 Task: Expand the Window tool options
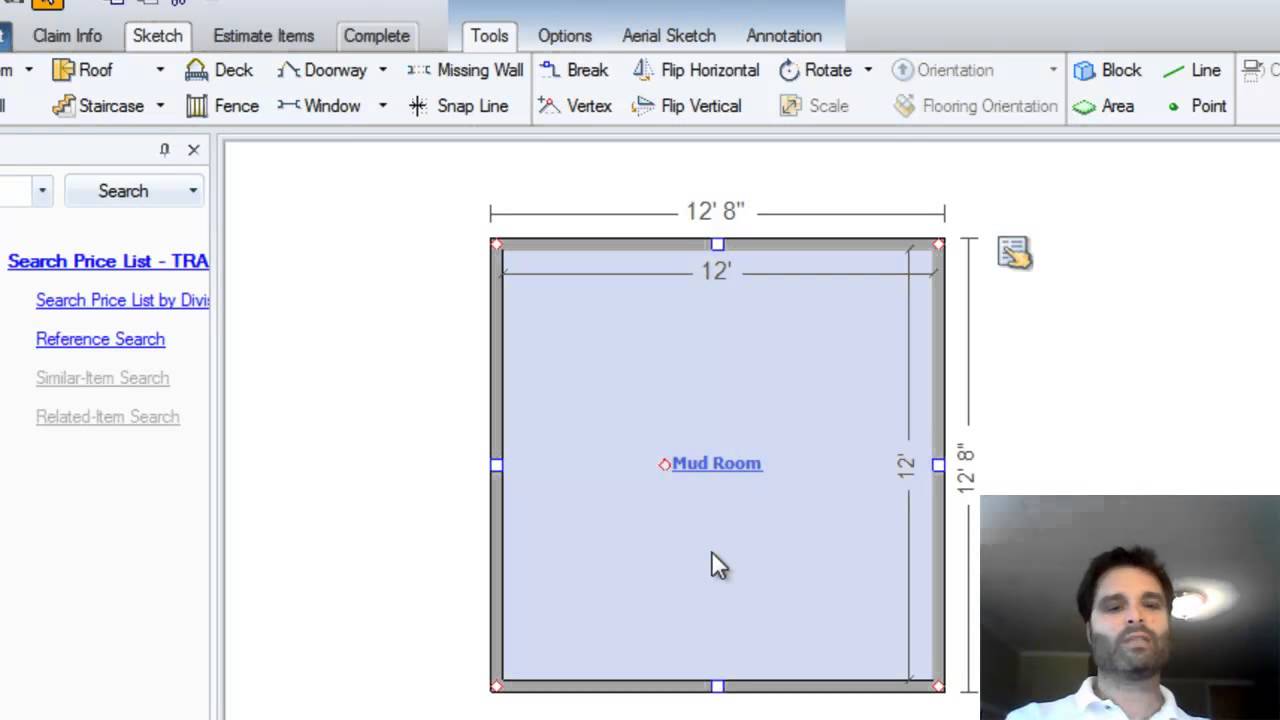coord(381,106)
